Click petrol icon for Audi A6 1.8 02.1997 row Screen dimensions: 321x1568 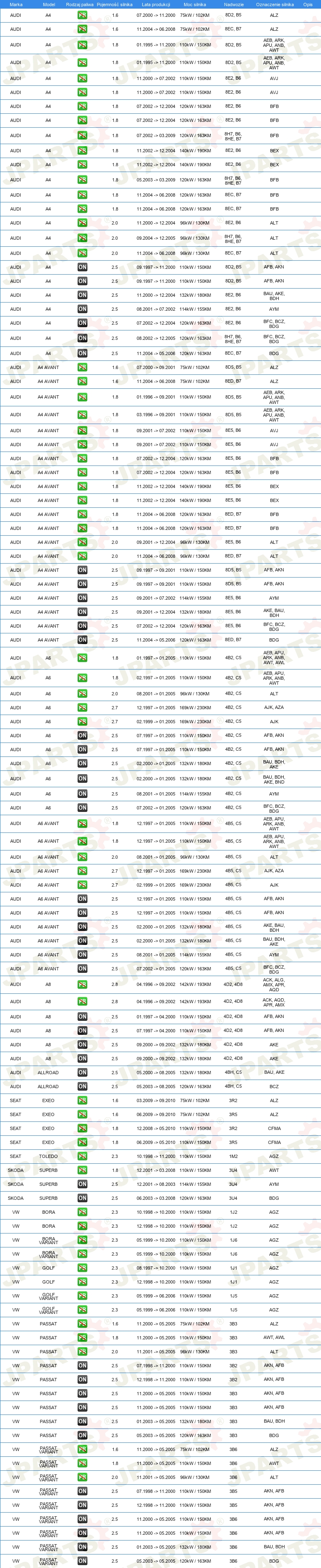click(82, 677)
